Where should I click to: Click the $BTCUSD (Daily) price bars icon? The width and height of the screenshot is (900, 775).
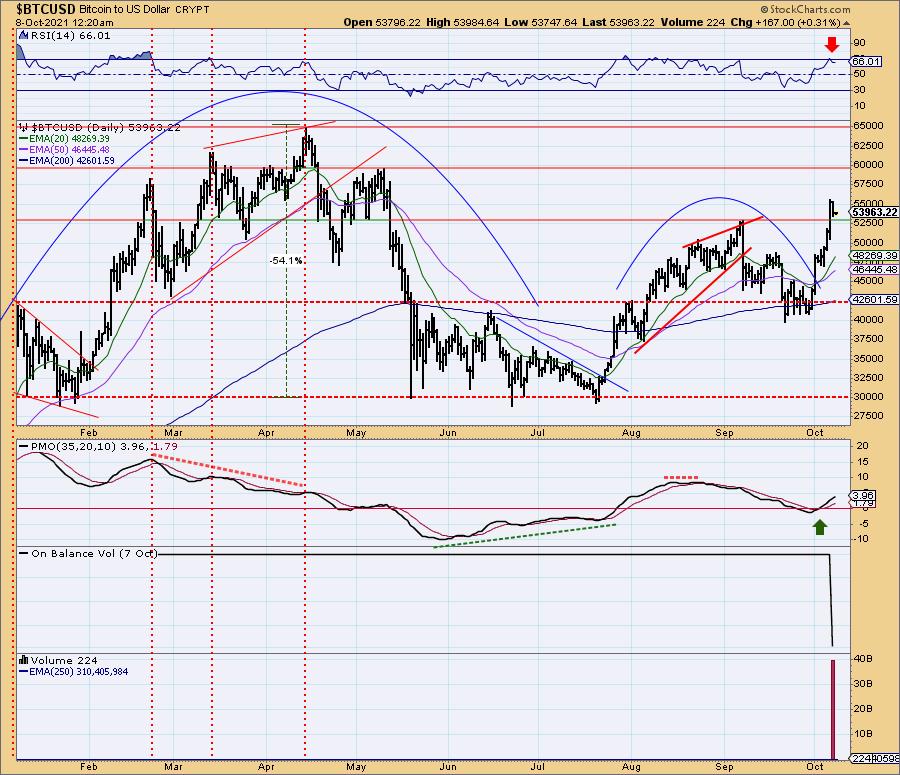click(x=23, y=127)
